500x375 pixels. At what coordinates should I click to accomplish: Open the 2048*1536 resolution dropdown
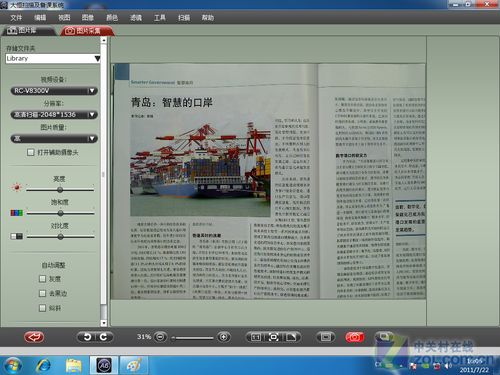pyautogui.click(x=54, y=115)
